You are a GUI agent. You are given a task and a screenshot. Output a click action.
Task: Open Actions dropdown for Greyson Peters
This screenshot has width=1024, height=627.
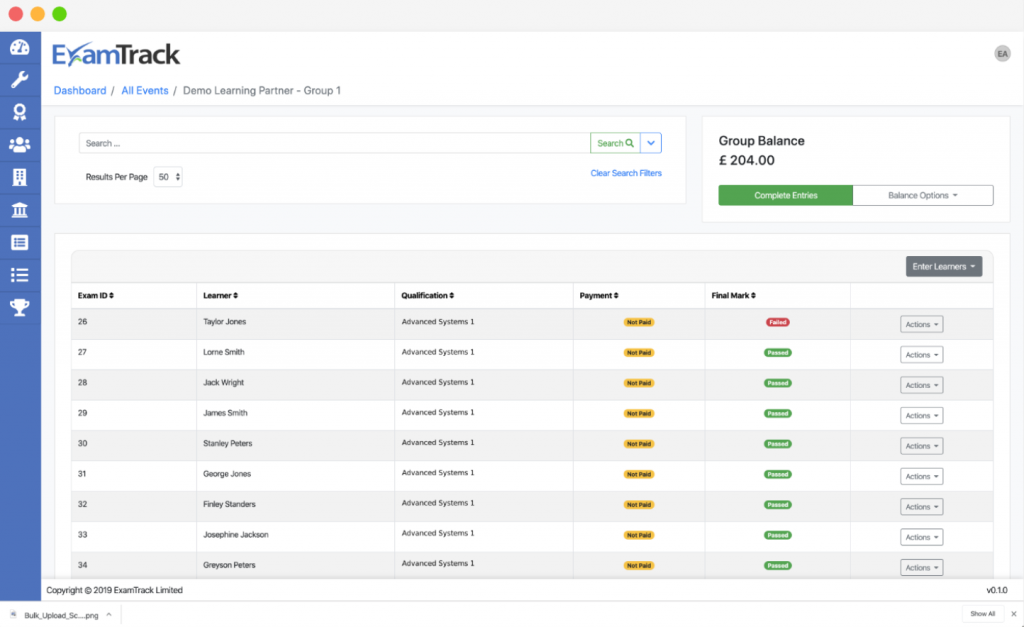pyautogui.click(x=921, y=568)
